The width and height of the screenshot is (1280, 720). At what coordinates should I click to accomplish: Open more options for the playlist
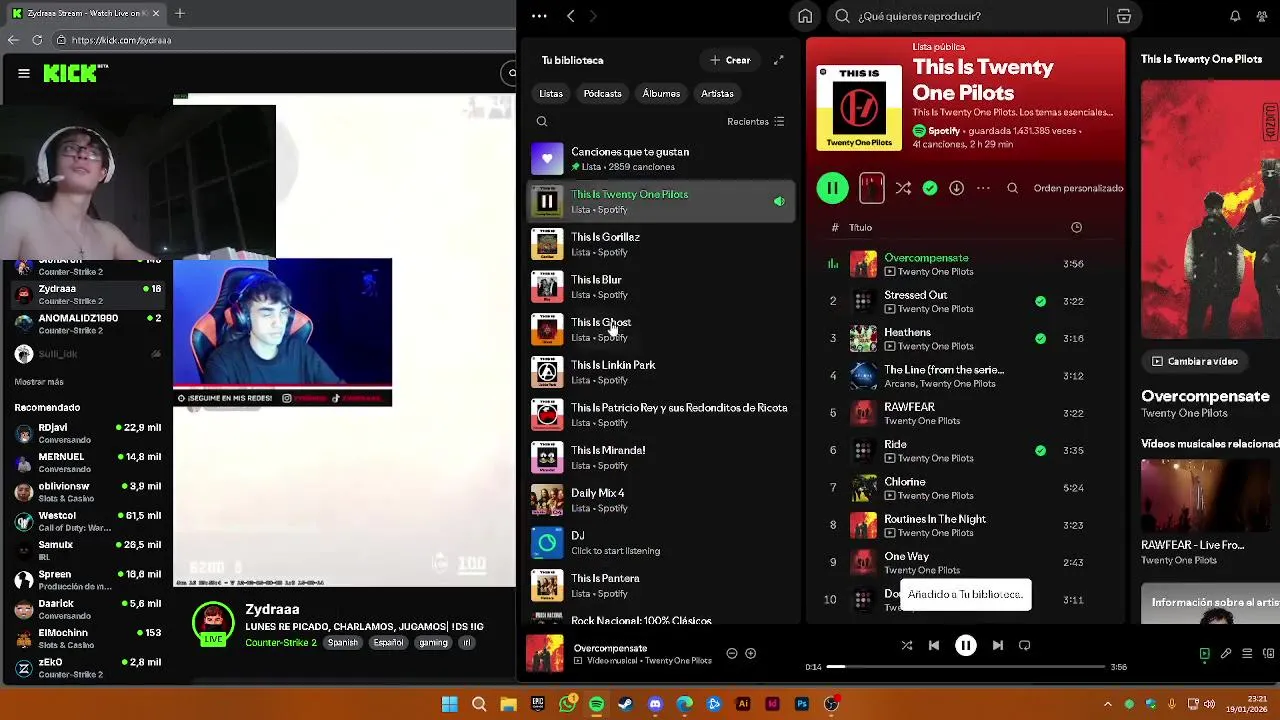[x=983, y=188]
